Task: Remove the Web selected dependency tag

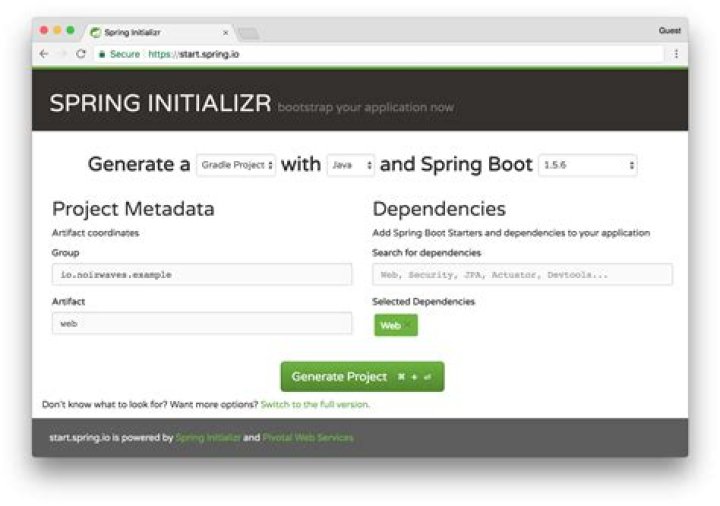Action: 408,325
